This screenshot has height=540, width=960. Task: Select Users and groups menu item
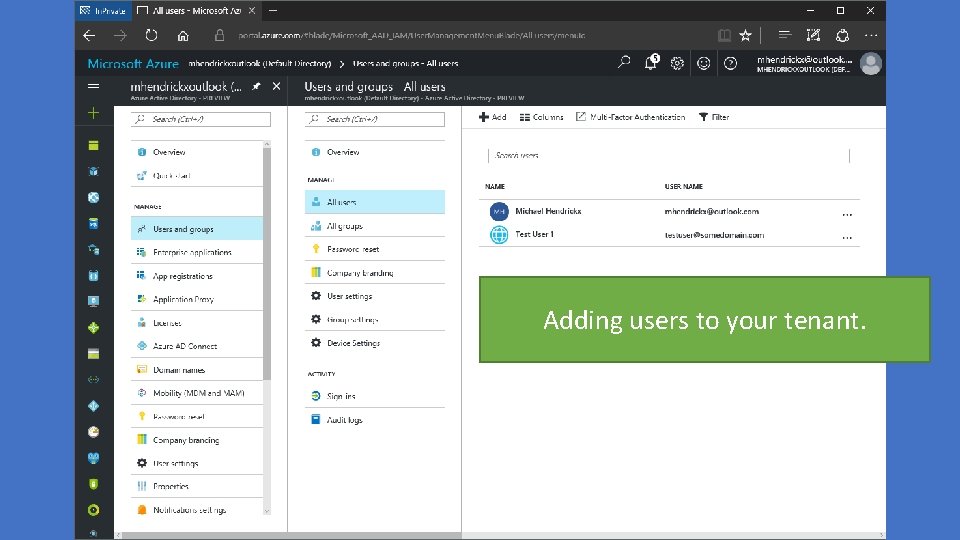click(197, 229)
